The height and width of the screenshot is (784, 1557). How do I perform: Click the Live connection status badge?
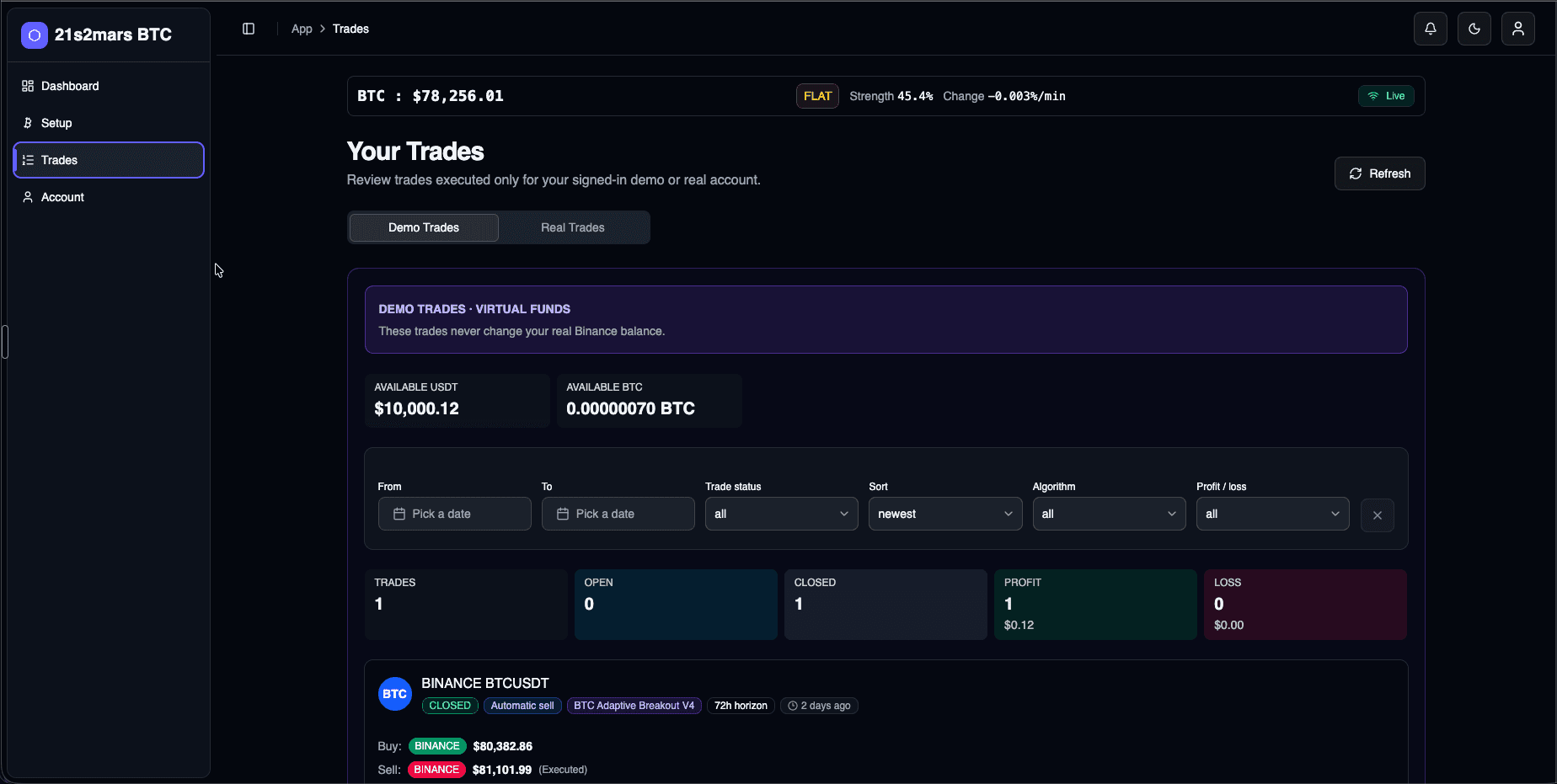point(1386,96)
